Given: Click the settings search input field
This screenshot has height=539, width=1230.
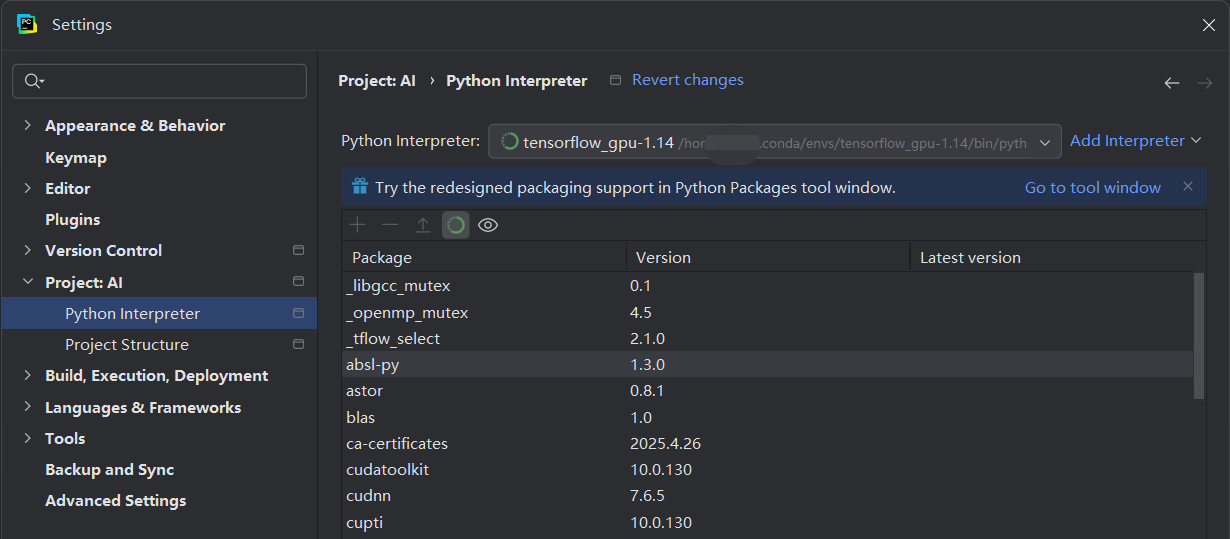Looking at the screenshot, I should click(x=170, y=81).
